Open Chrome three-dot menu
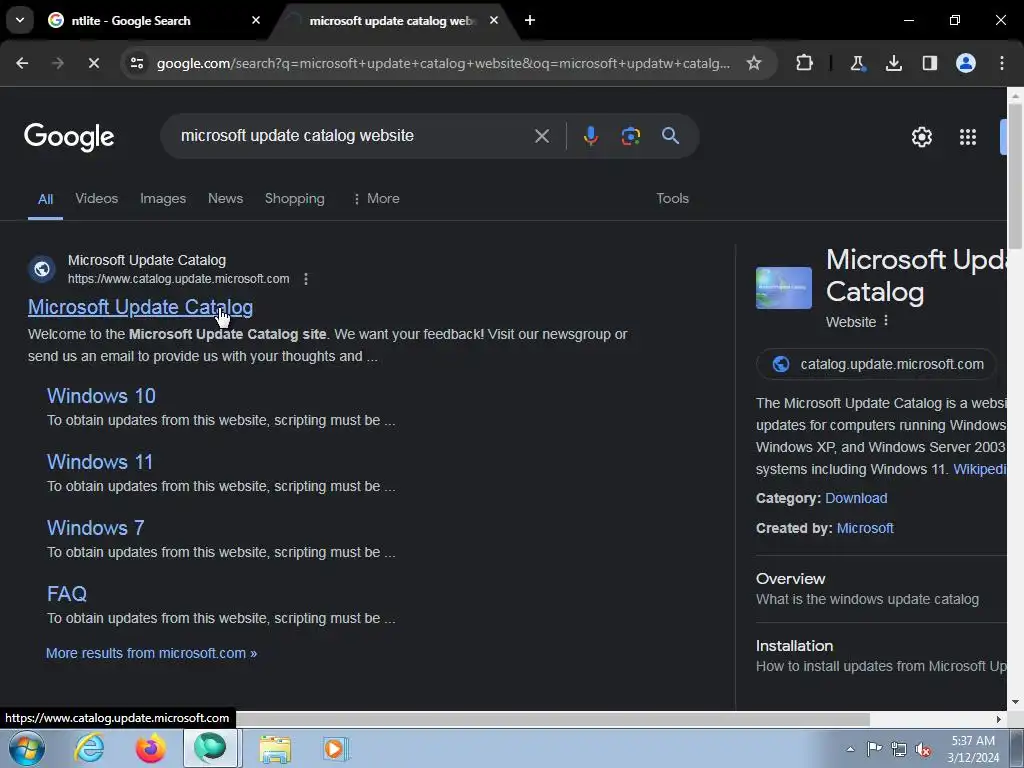 click(x=1002, y=63)
